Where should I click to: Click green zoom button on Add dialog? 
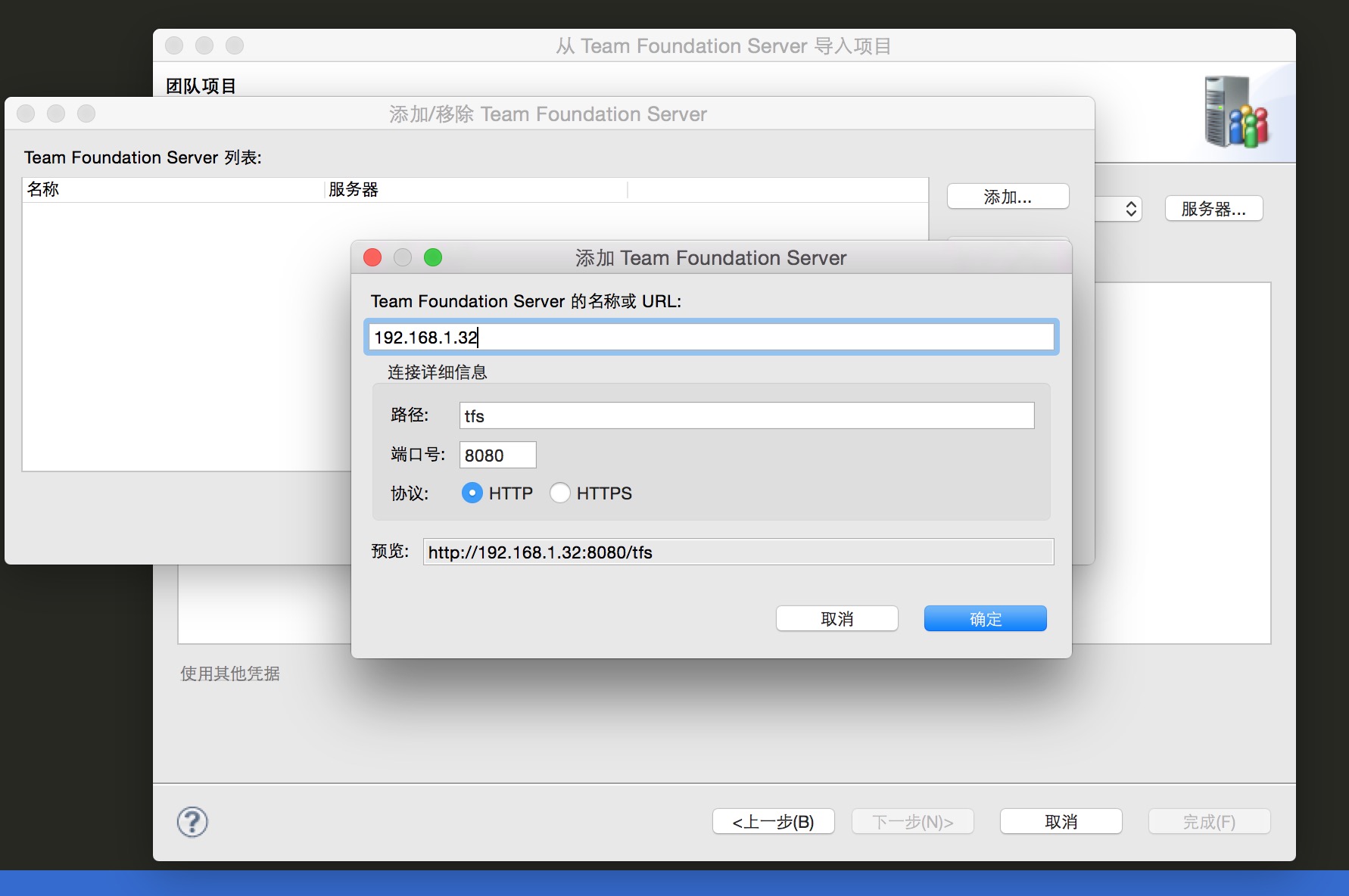pos(433,258)
